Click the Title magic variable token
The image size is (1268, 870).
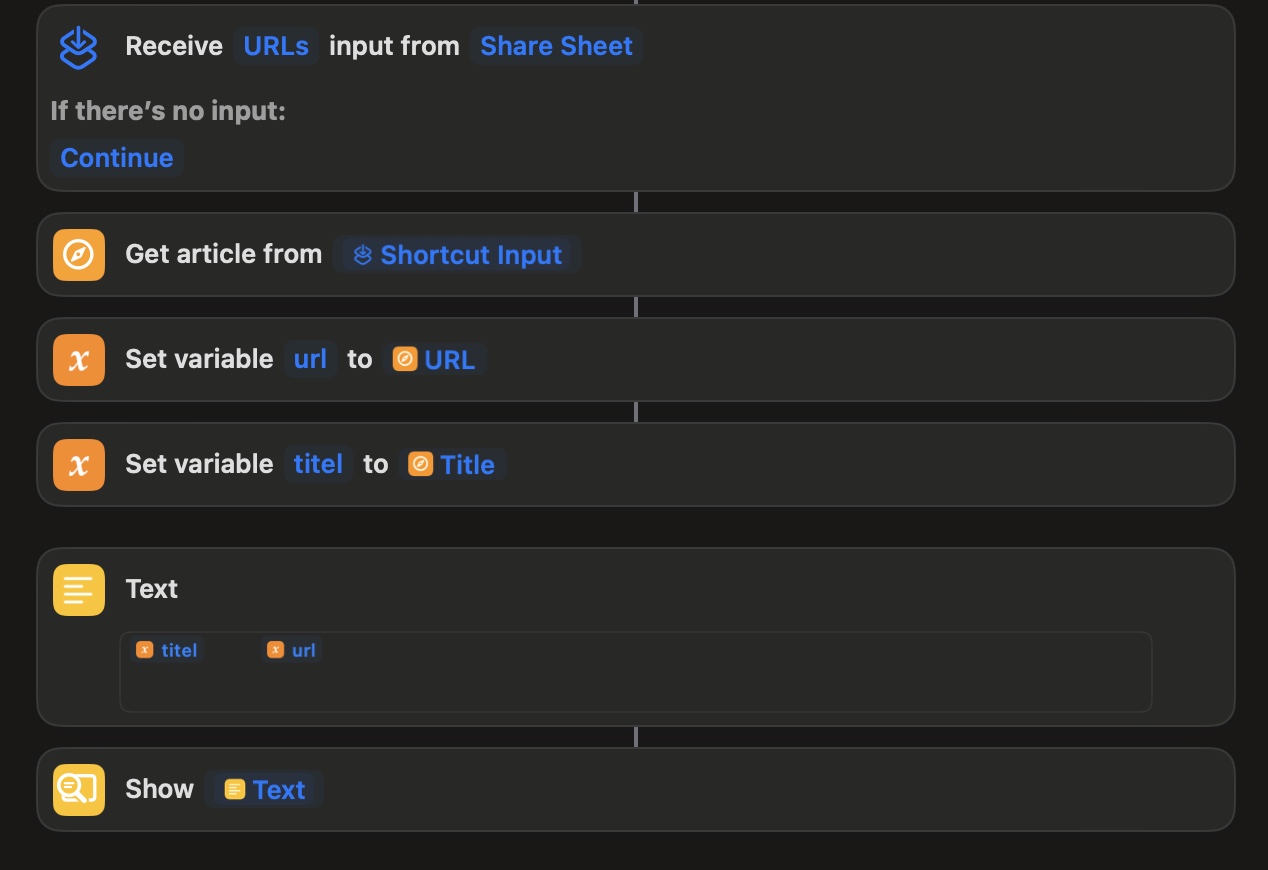coord(453,465)
